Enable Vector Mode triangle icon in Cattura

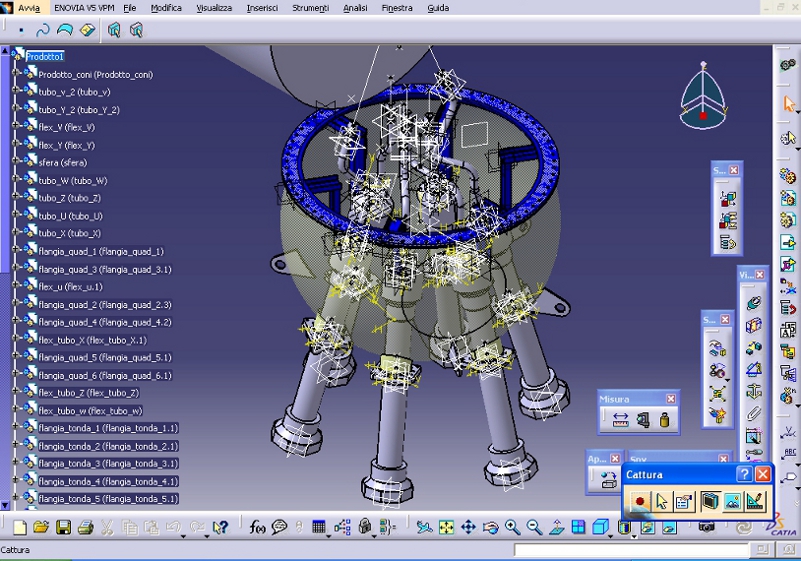755,502
